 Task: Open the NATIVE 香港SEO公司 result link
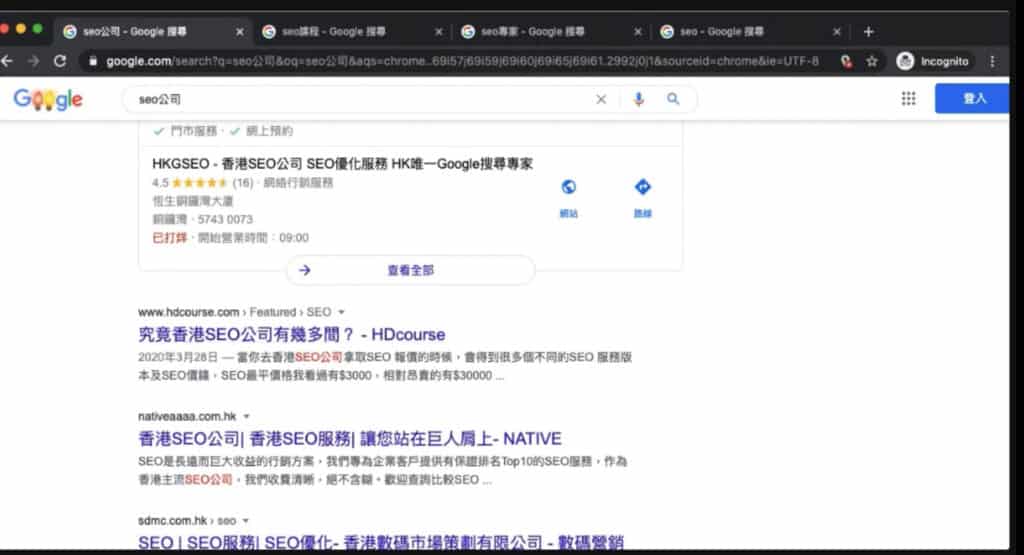click(349, 438)
